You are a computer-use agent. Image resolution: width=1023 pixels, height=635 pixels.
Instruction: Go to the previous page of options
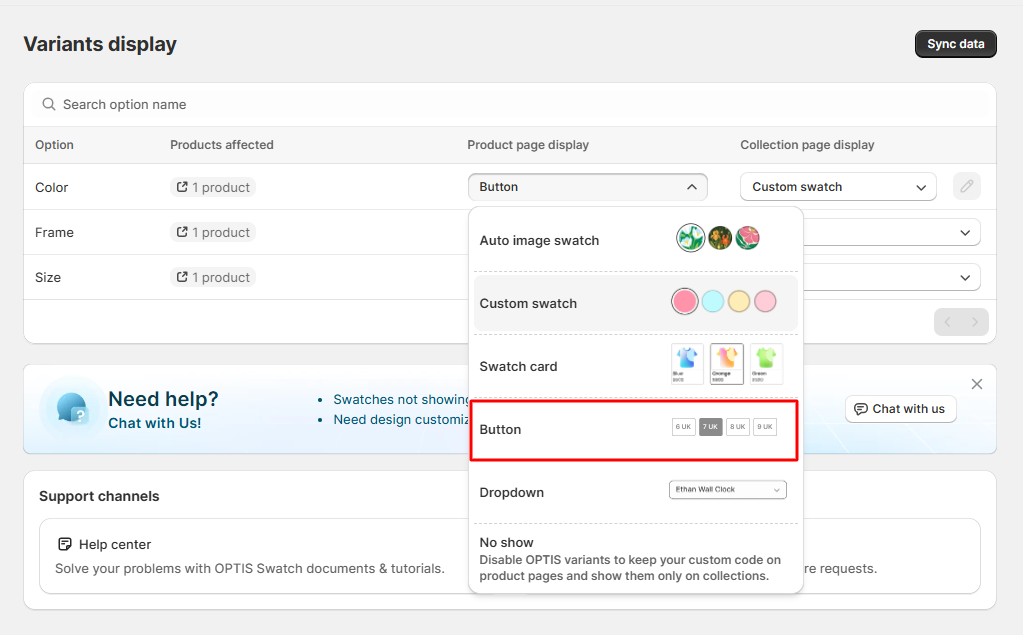(947, 322)
